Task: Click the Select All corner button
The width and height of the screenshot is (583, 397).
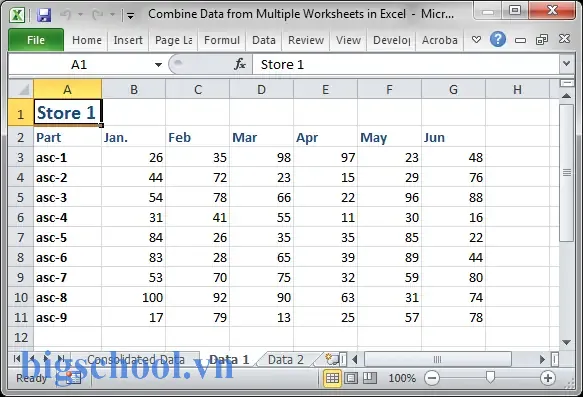Action: tap(21, 89)
